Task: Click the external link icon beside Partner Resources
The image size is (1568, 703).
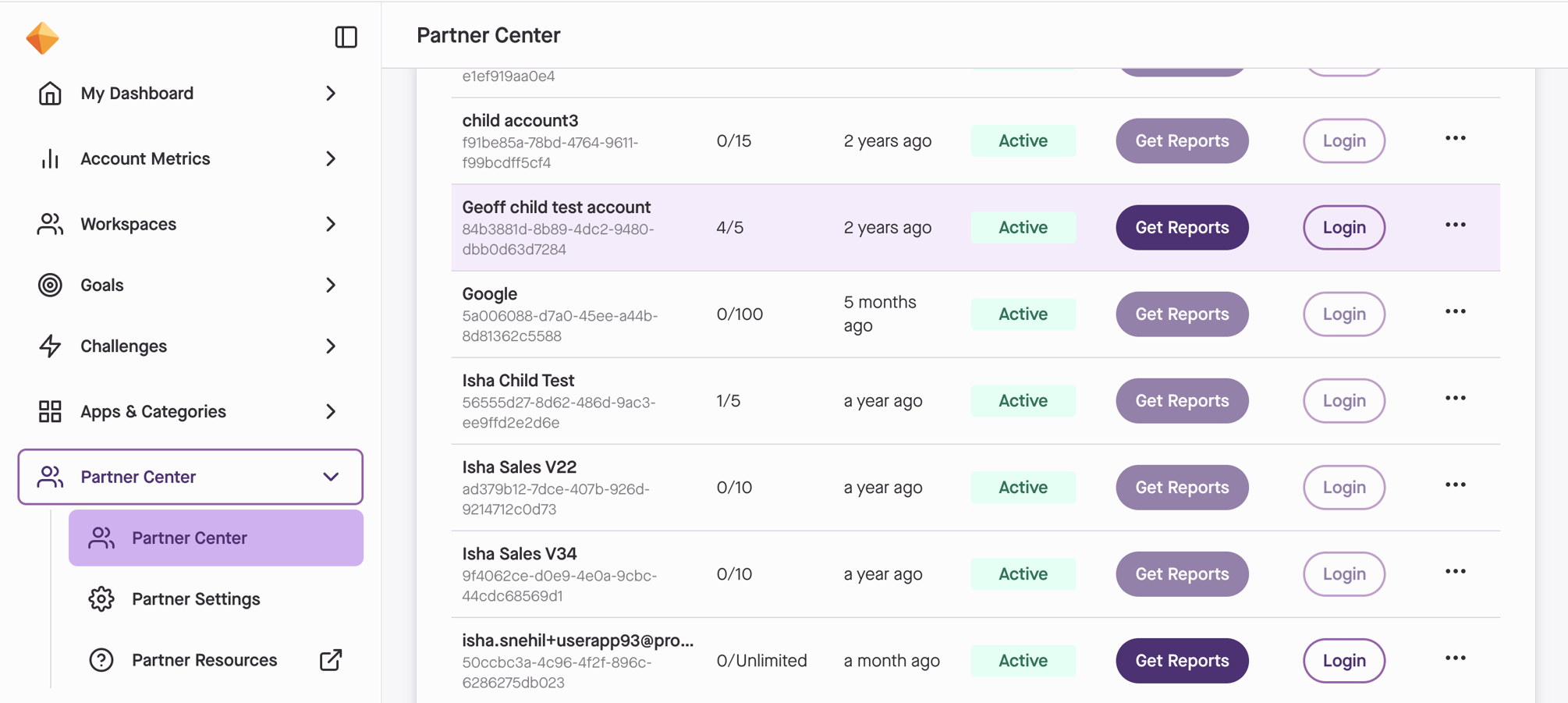Action: click(330, 659)
